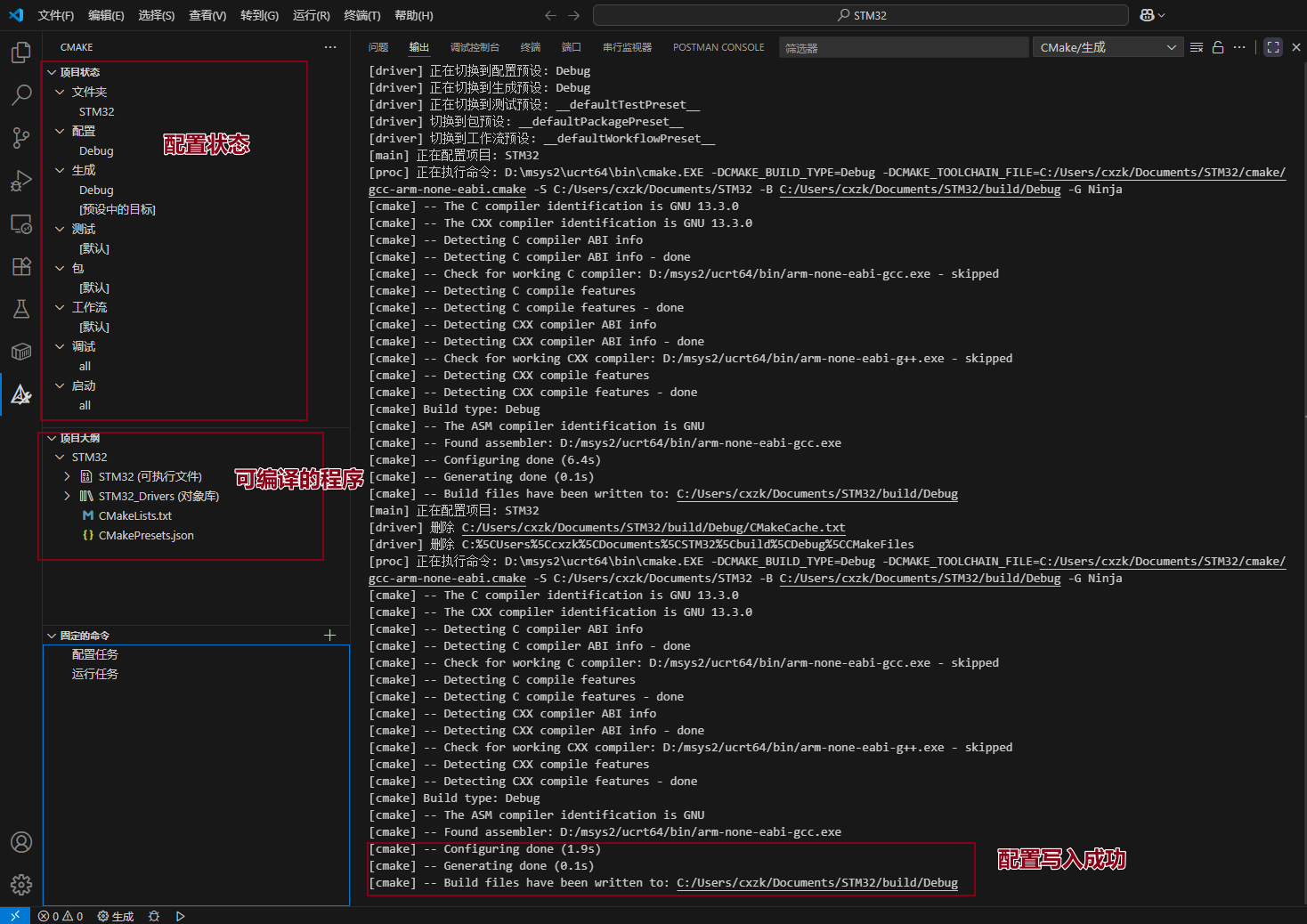Open the Testing flask view

point(21,309)
